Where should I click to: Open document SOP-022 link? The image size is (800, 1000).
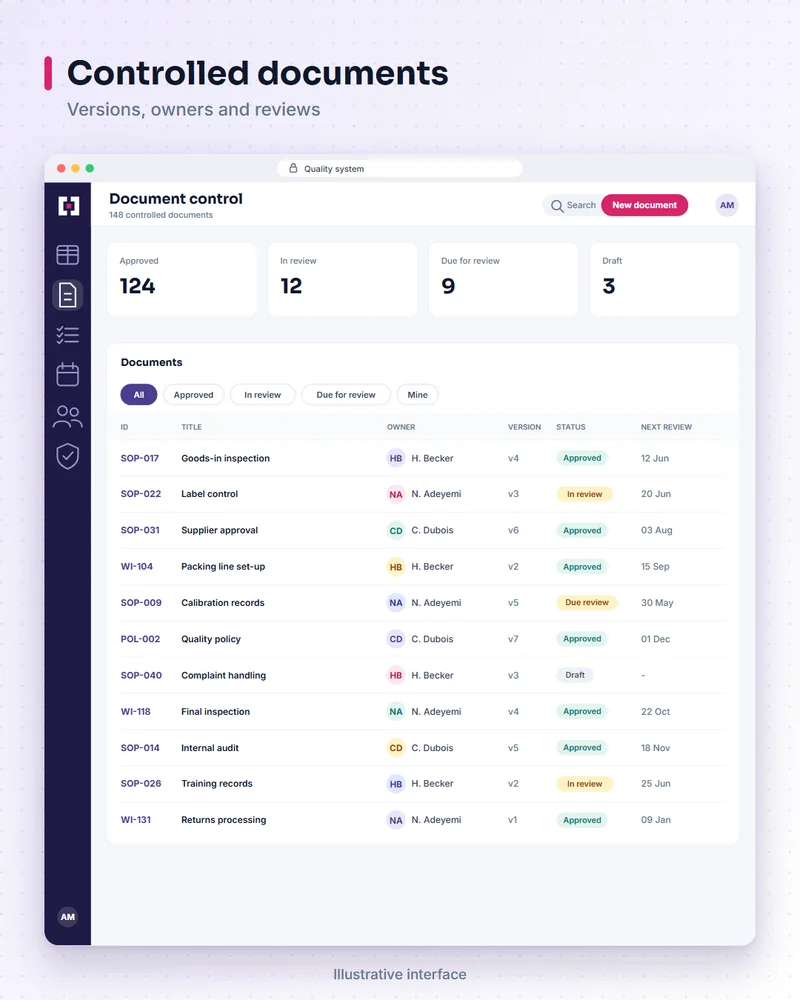click(141, 494)
